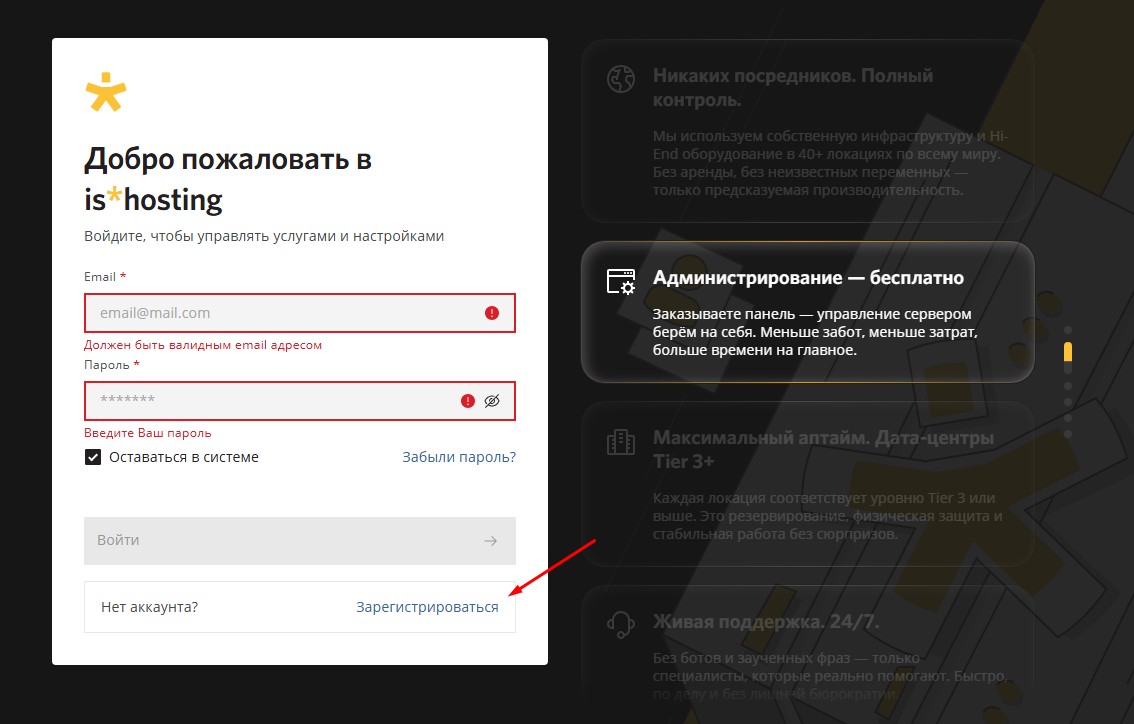The width and height of the screenshot is (1134, 724).
Task: Click the panel gear icon on Администрирование card
Action: (x=621, y=281)
